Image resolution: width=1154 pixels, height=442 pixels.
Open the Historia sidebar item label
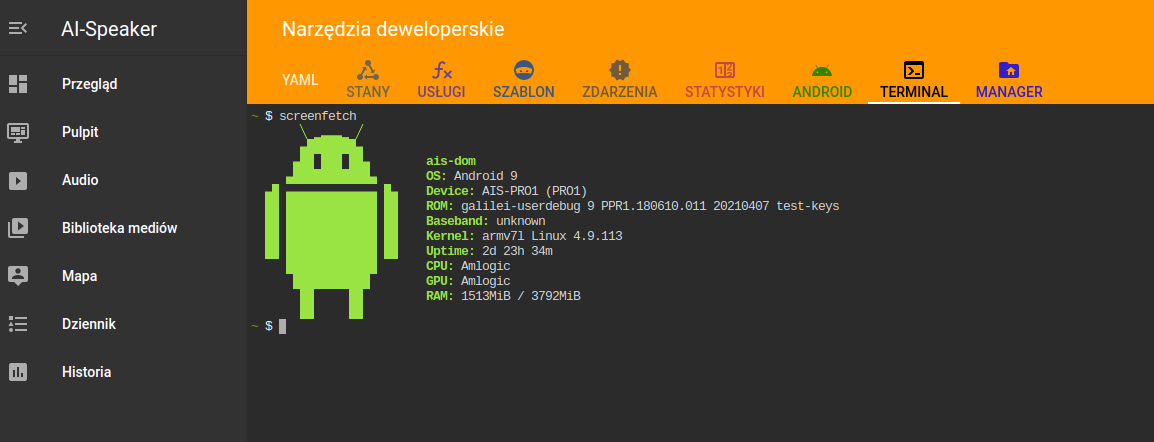[x=86, y=372]
